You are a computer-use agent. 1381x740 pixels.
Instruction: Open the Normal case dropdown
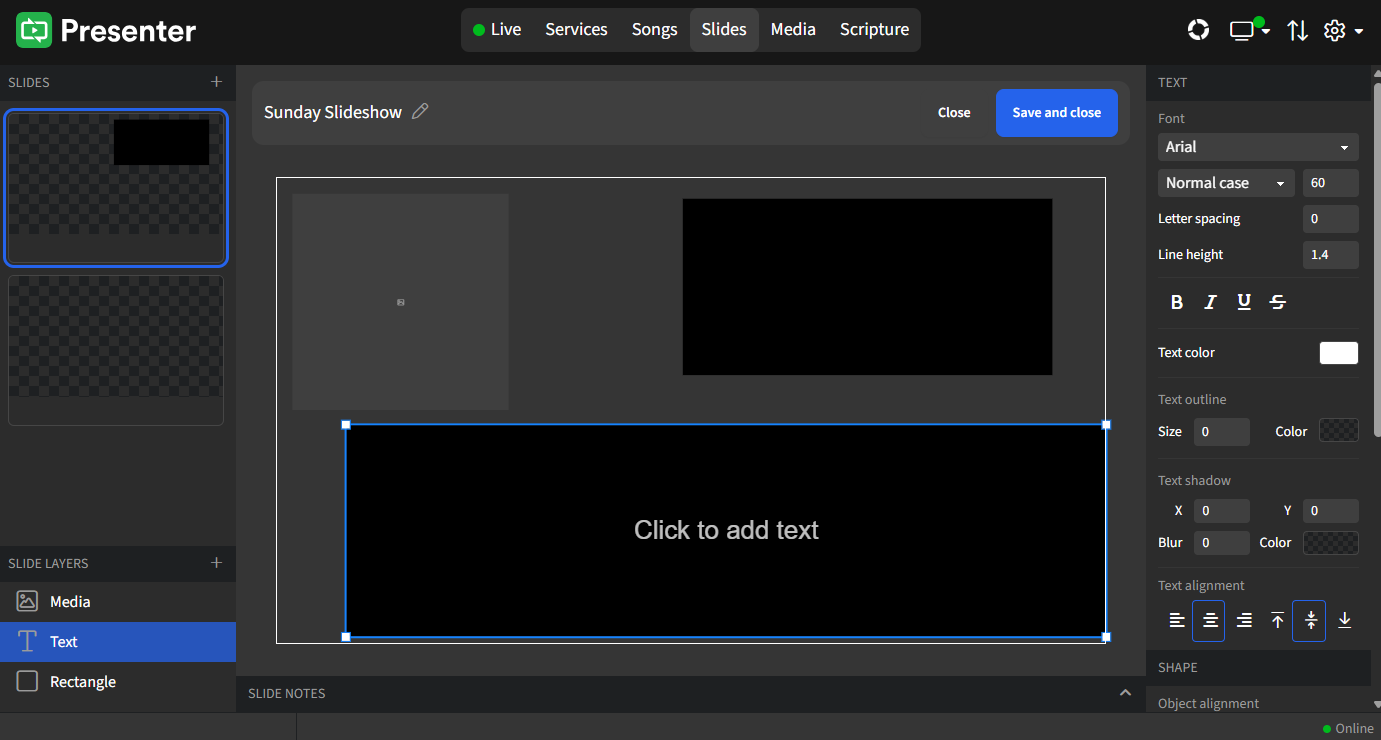coord(1225,182)
